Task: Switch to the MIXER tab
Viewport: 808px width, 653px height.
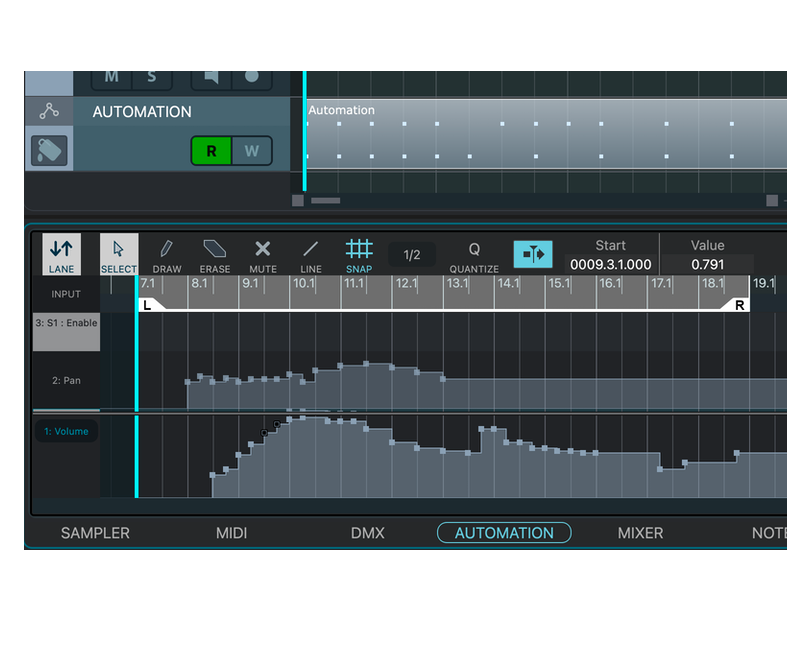Action: tap(640, 533)
